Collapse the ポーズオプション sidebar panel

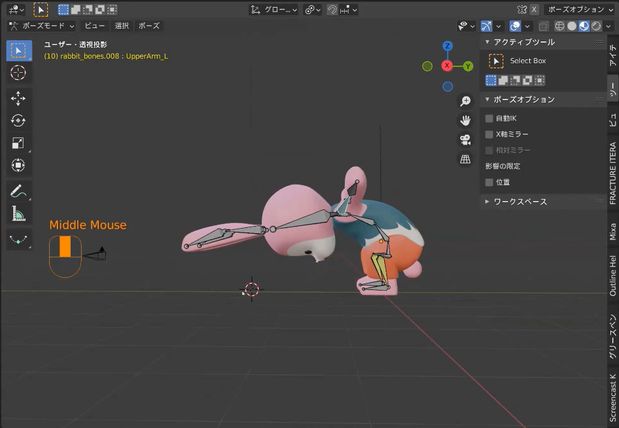[x=544, y=99]
